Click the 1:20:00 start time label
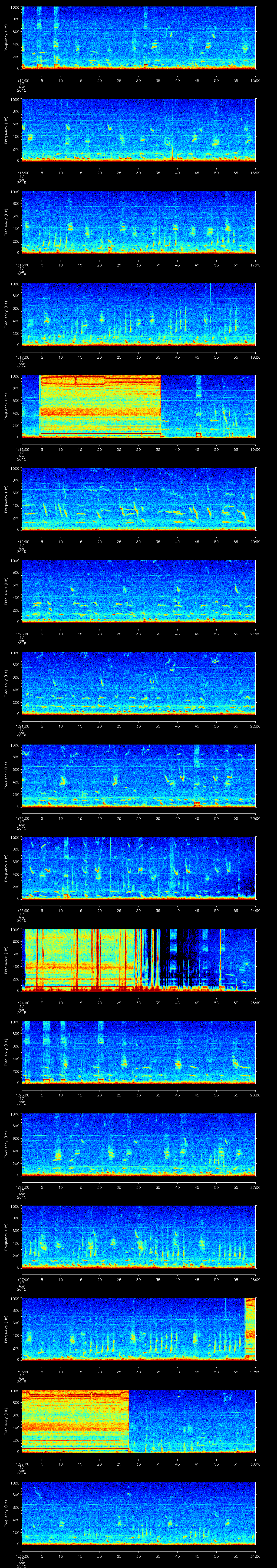 (22, 634)
